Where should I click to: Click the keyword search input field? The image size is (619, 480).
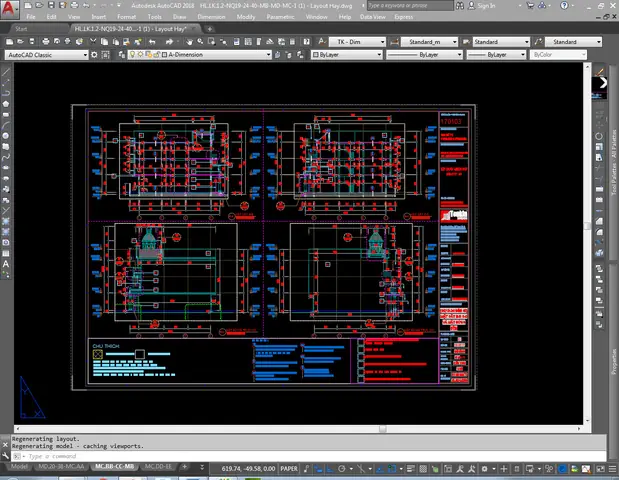tap(410, 6)
